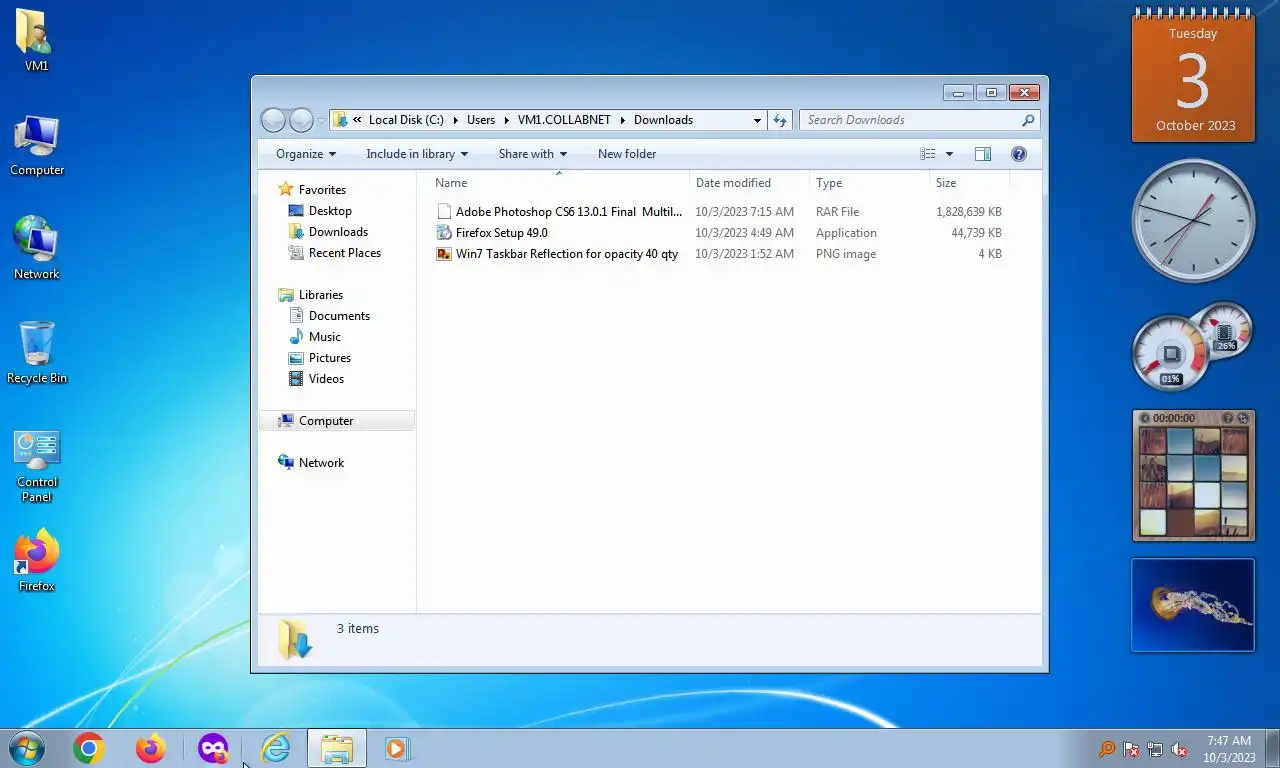
Task: Click the analog clock gadget
Action: (x=1193, y=220)
